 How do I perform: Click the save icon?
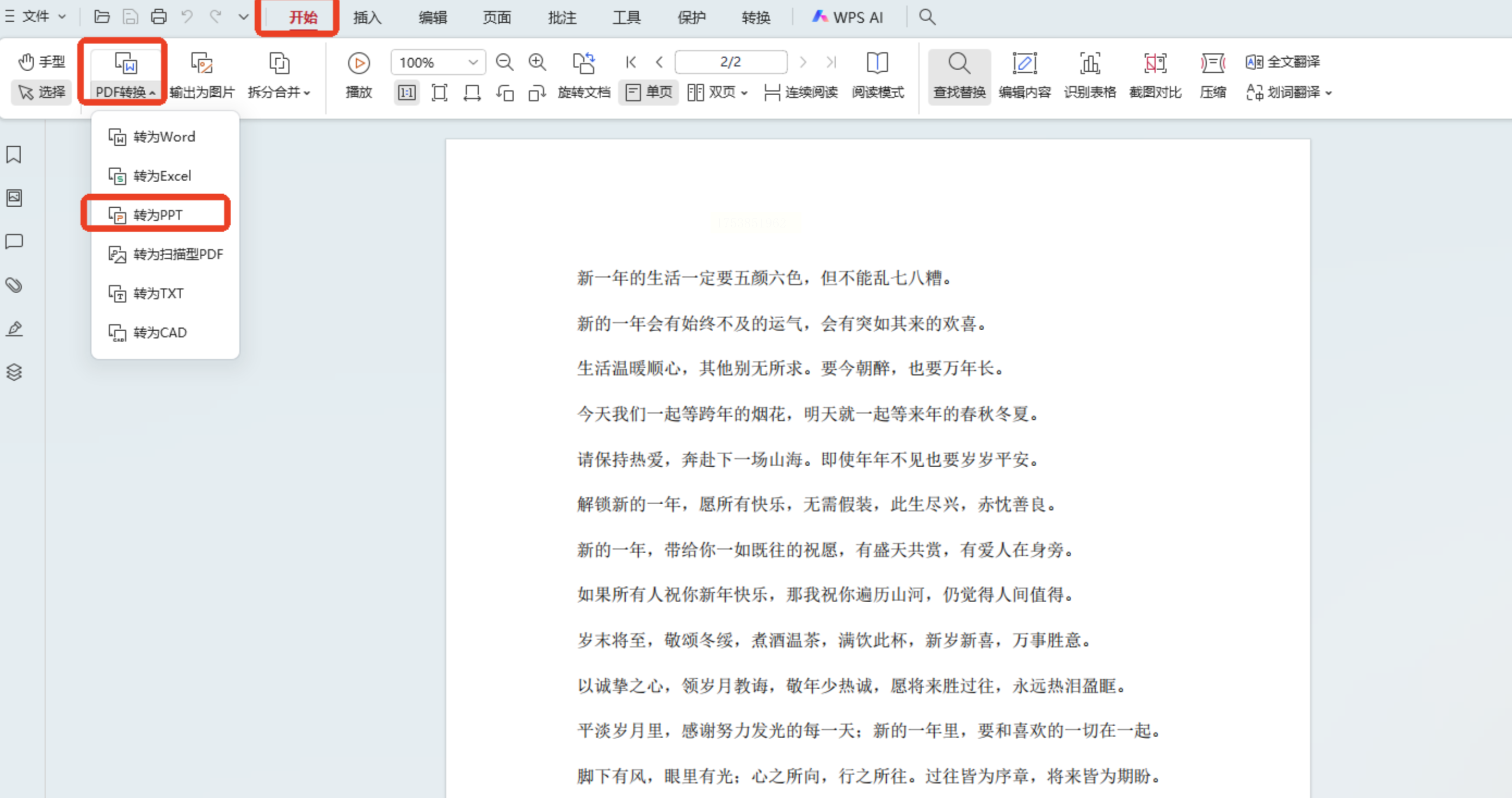tap(130, 16)
